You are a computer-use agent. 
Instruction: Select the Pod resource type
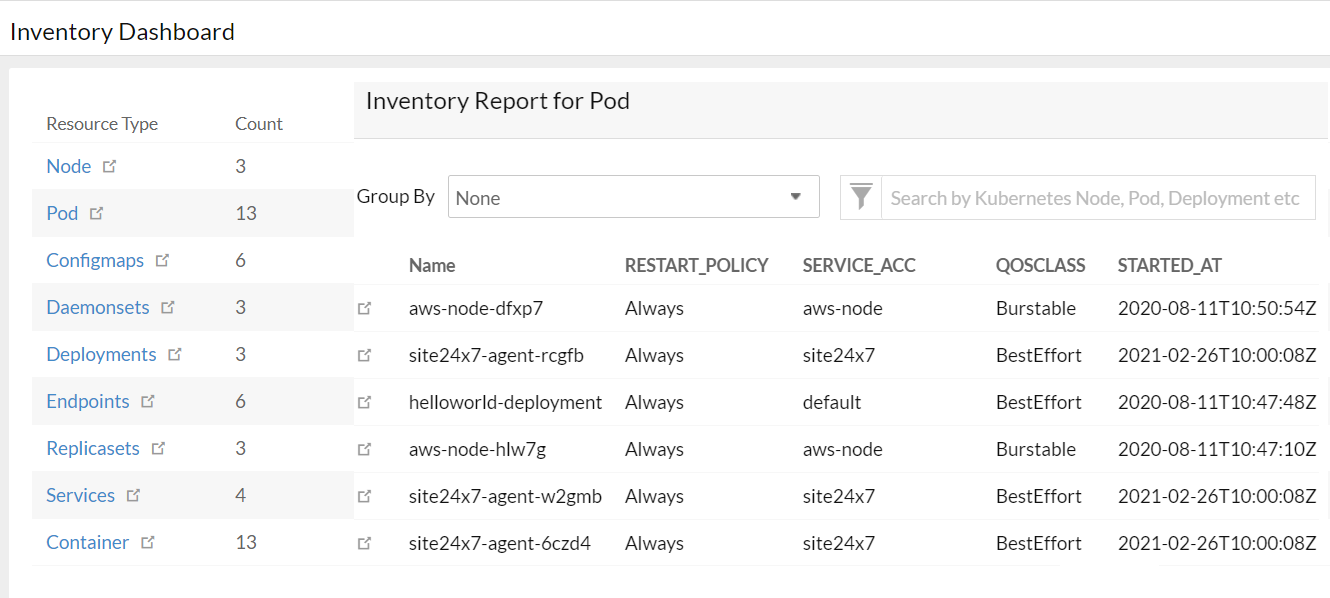pos(62,212)
